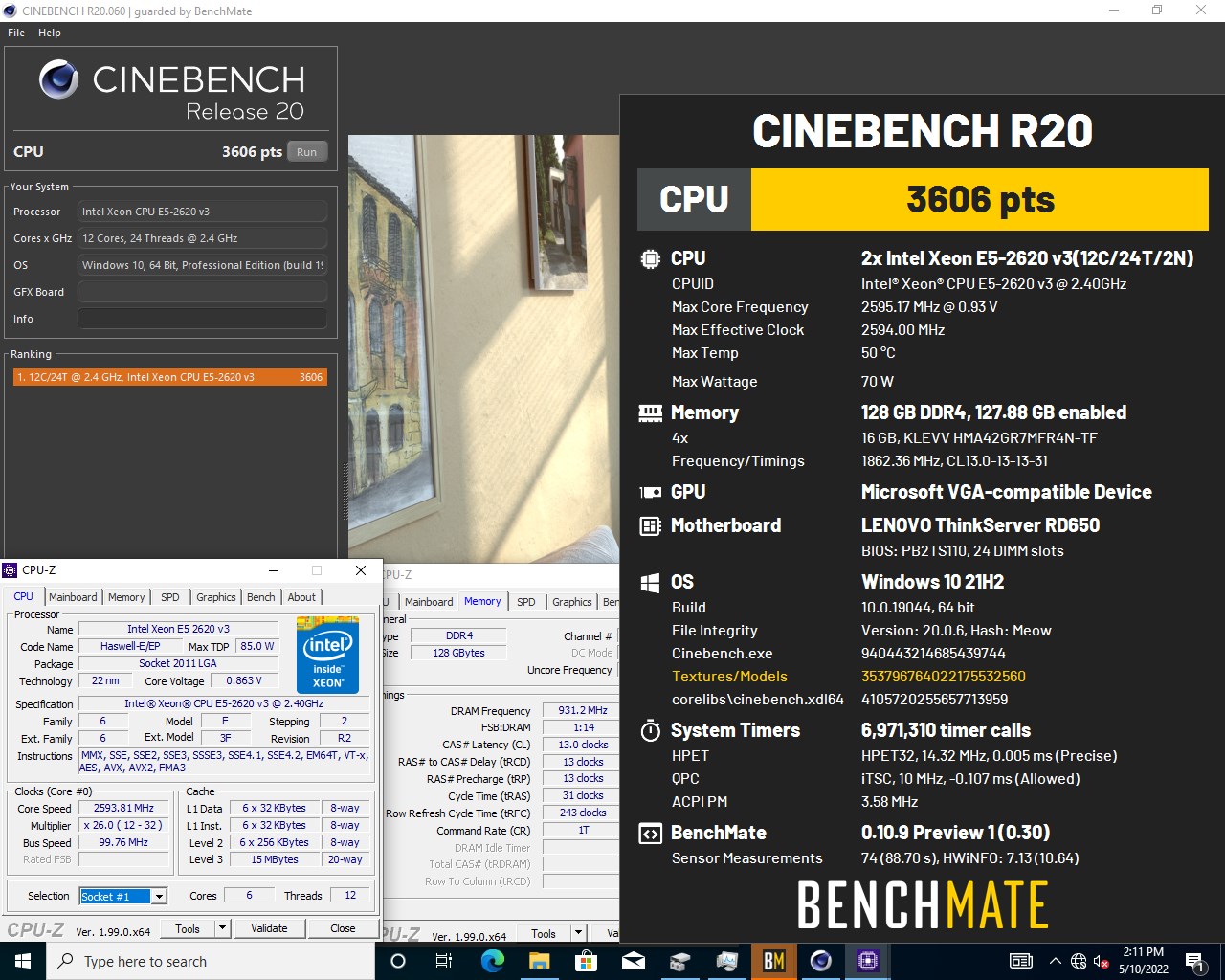Image resolution: width=1225 pixels, height=980 pixels.
Task: Select Mainboard tab in background CPU-Z window
Action: 428,602
